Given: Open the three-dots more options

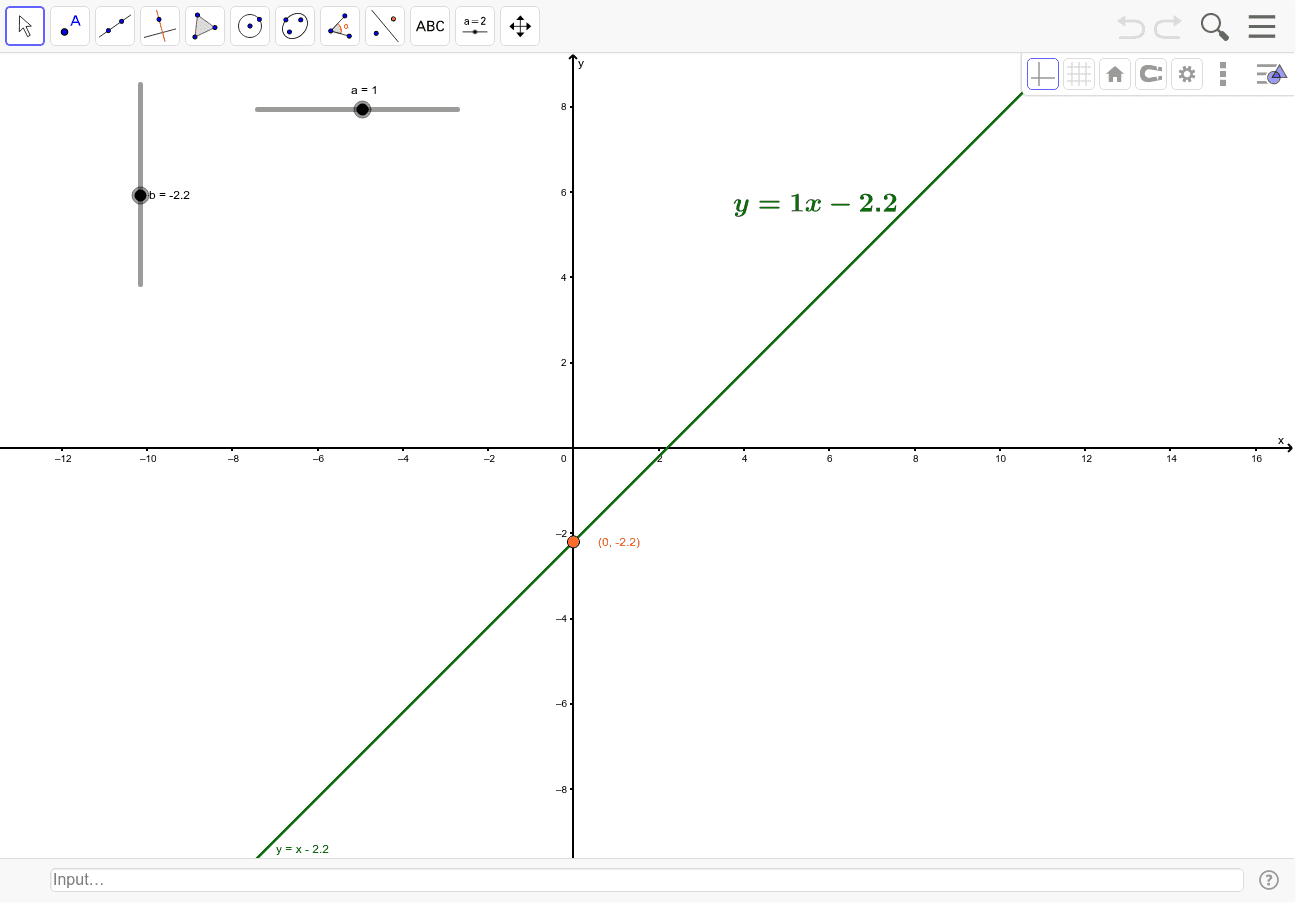Looking at the screenshot, I should click(1223, 74).
